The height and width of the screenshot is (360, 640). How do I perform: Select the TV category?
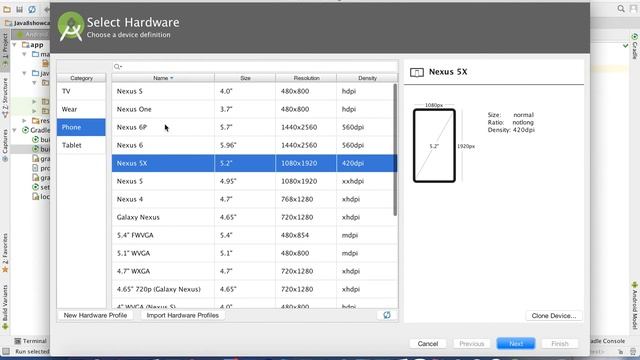81,91
